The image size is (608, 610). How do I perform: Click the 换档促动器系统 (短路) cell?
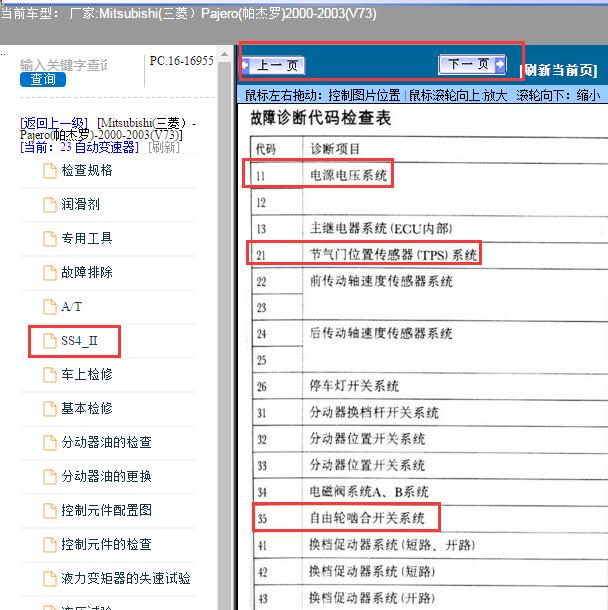372,571
